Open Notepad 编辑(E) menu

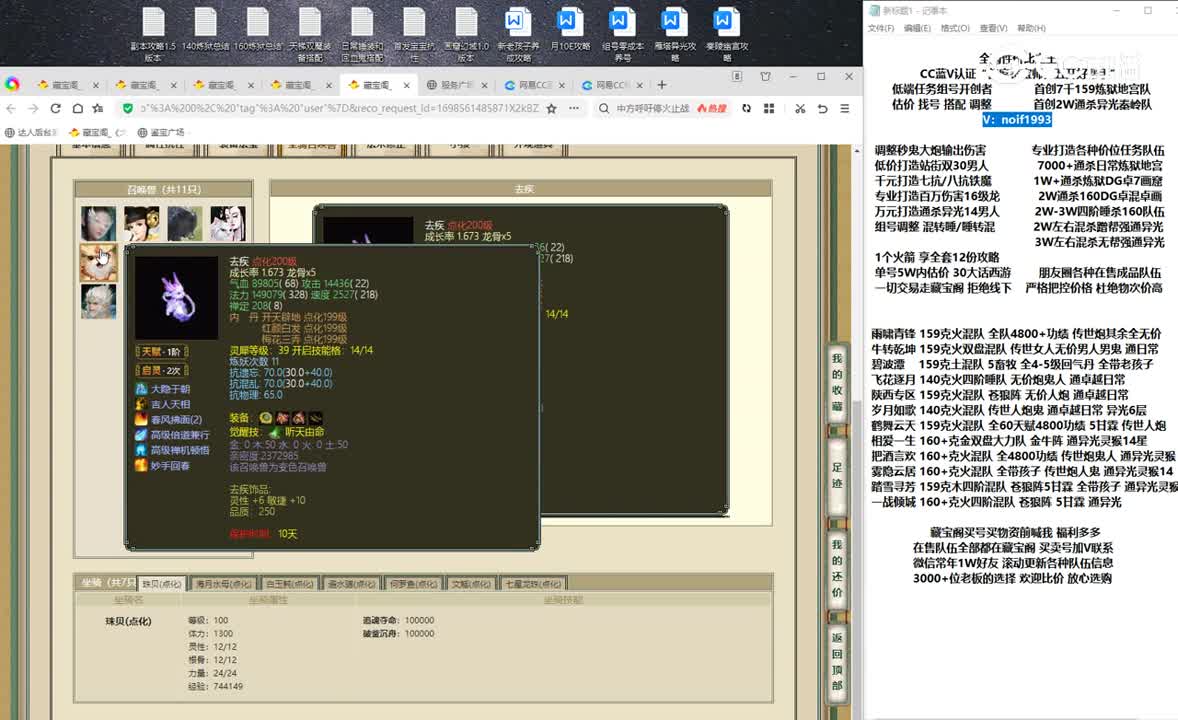(x=917, y=28)
